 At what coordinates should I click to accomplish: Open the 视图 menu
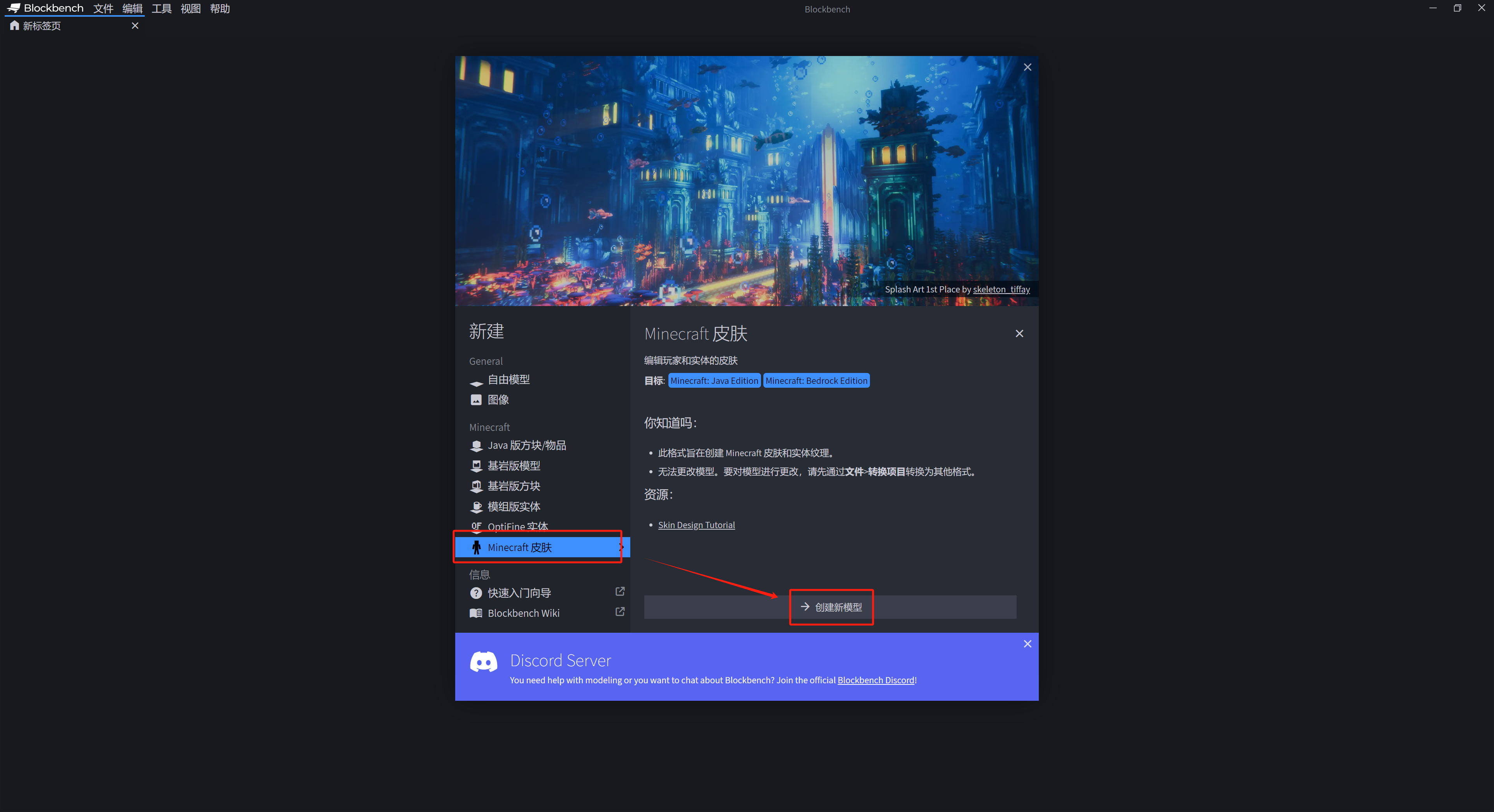190,8
